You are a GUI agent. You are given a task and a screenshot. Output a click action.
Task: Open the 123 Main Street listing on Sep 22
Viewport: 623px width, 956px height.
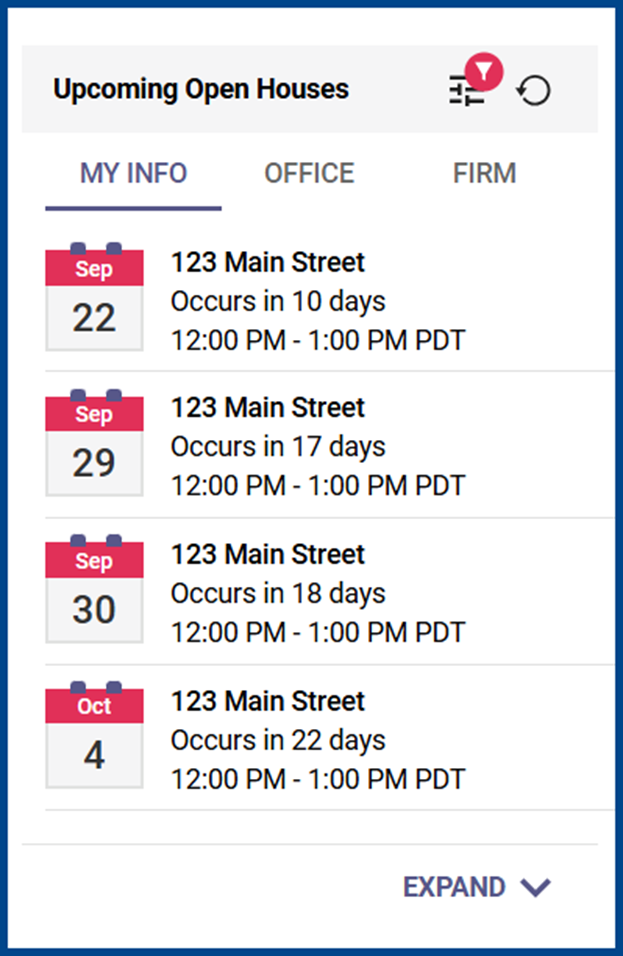268,262
